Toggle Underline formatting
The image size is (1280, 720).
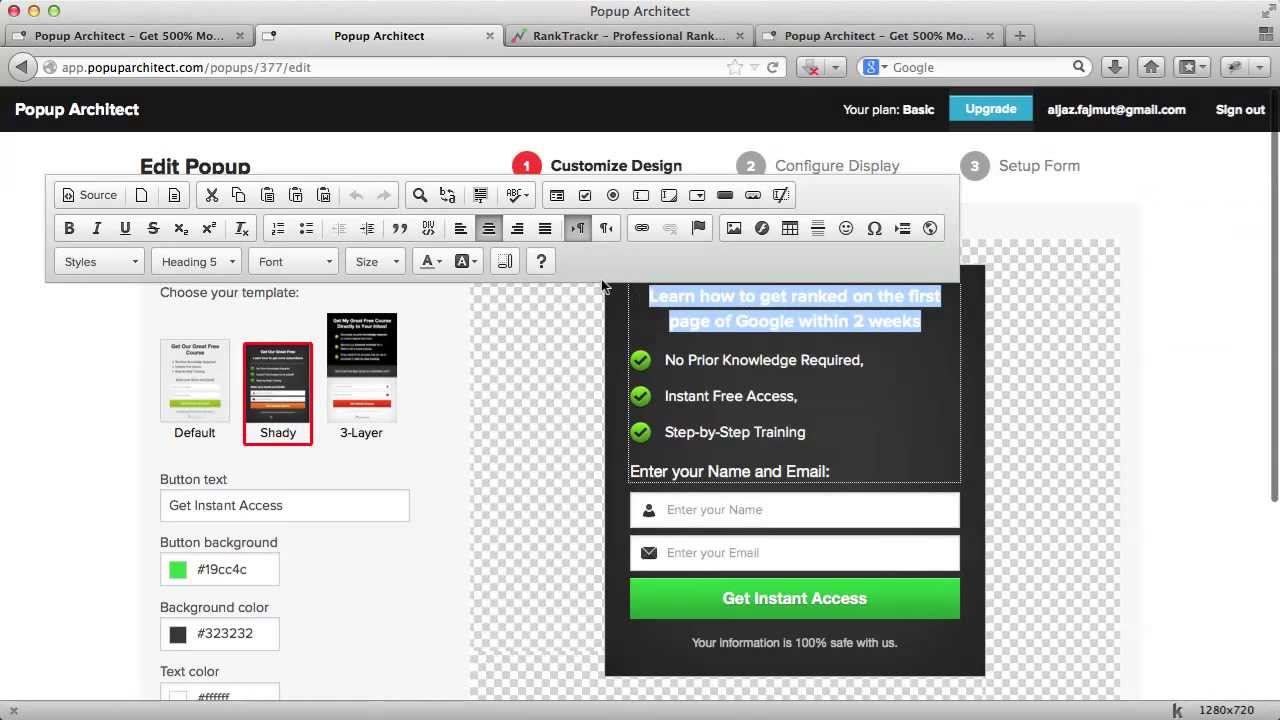[x=125, y=228]
